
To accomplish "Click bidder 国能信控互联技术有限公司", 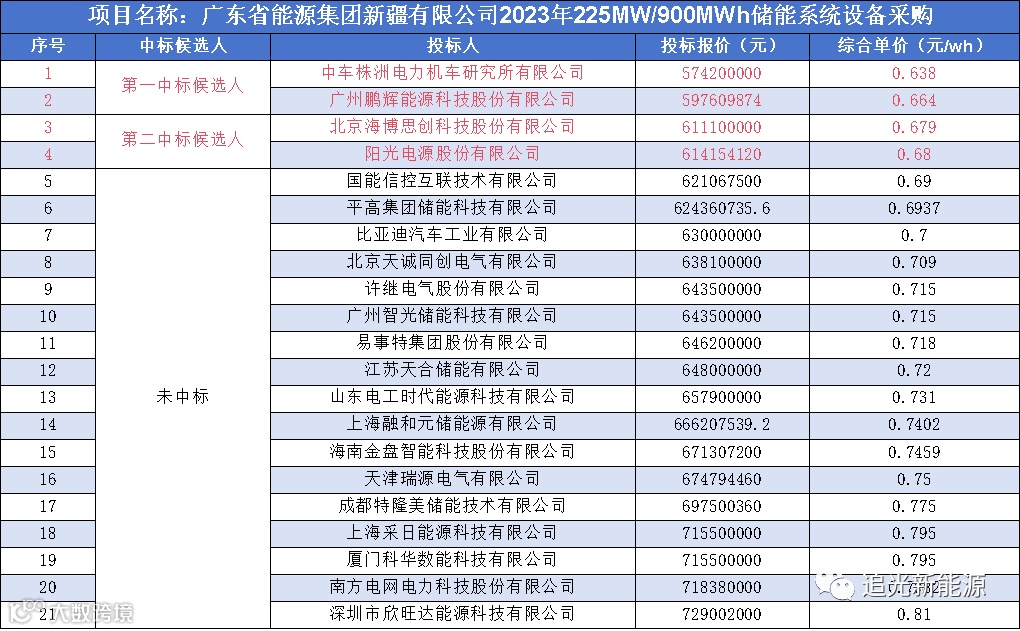I will pyautogui.click(x=453, y=181).
